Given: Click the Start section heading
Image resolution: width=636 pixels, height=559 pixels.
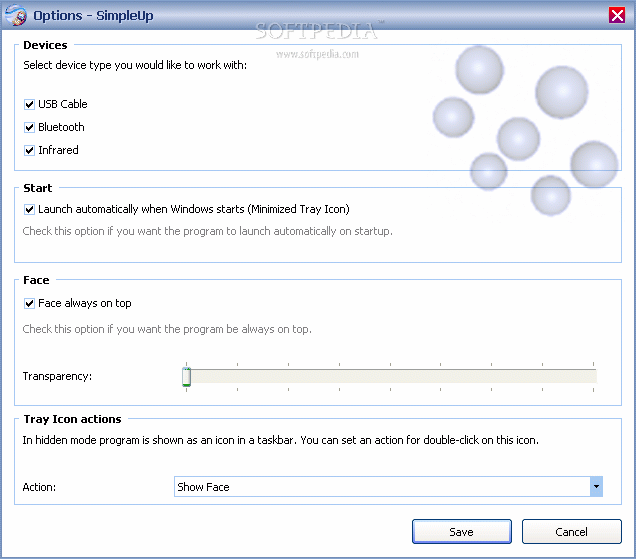Looking at the screenshot, I should (38, 188).
